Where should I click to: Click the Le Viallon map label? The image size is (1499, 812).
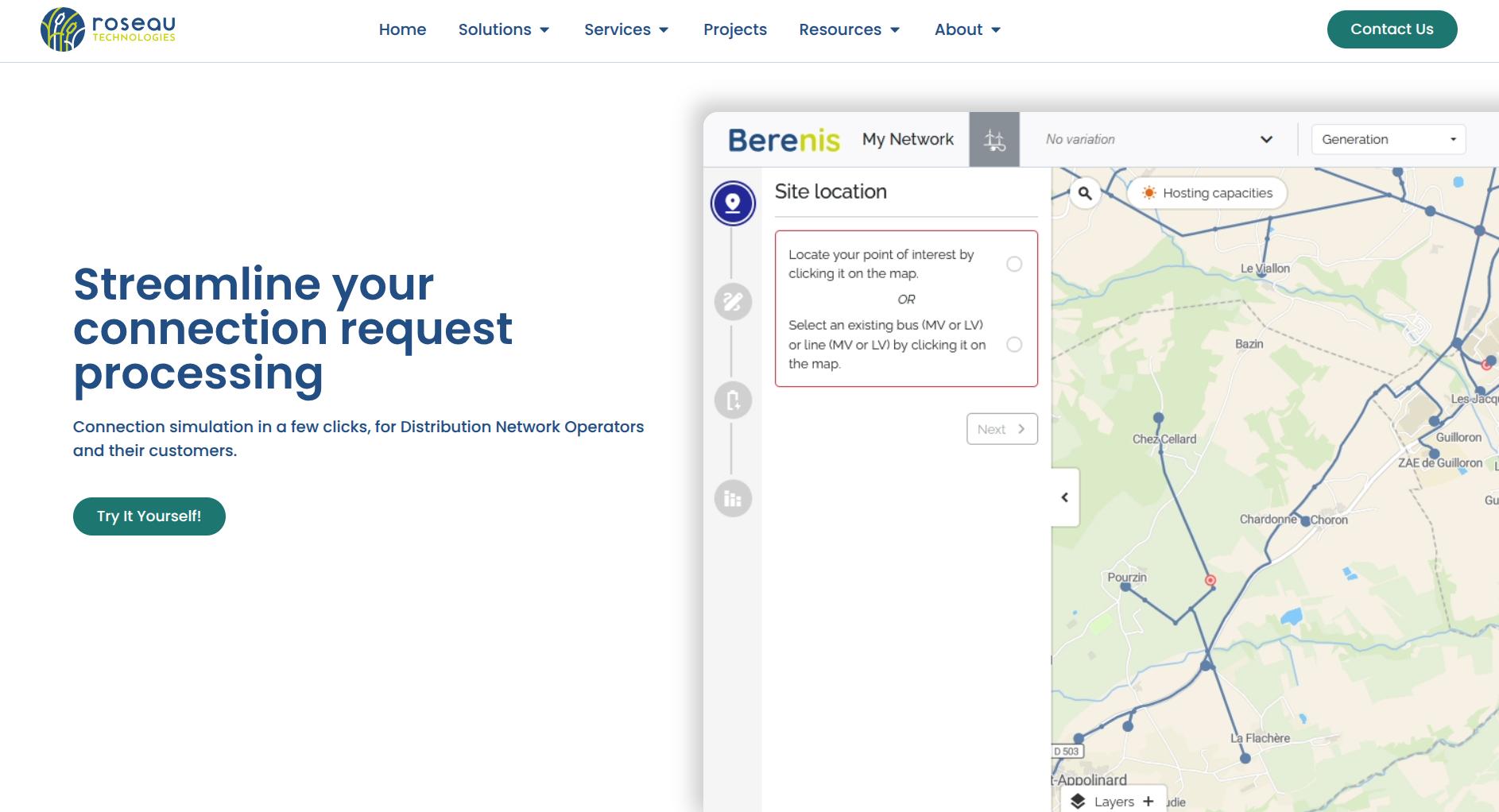point(1265,269)
